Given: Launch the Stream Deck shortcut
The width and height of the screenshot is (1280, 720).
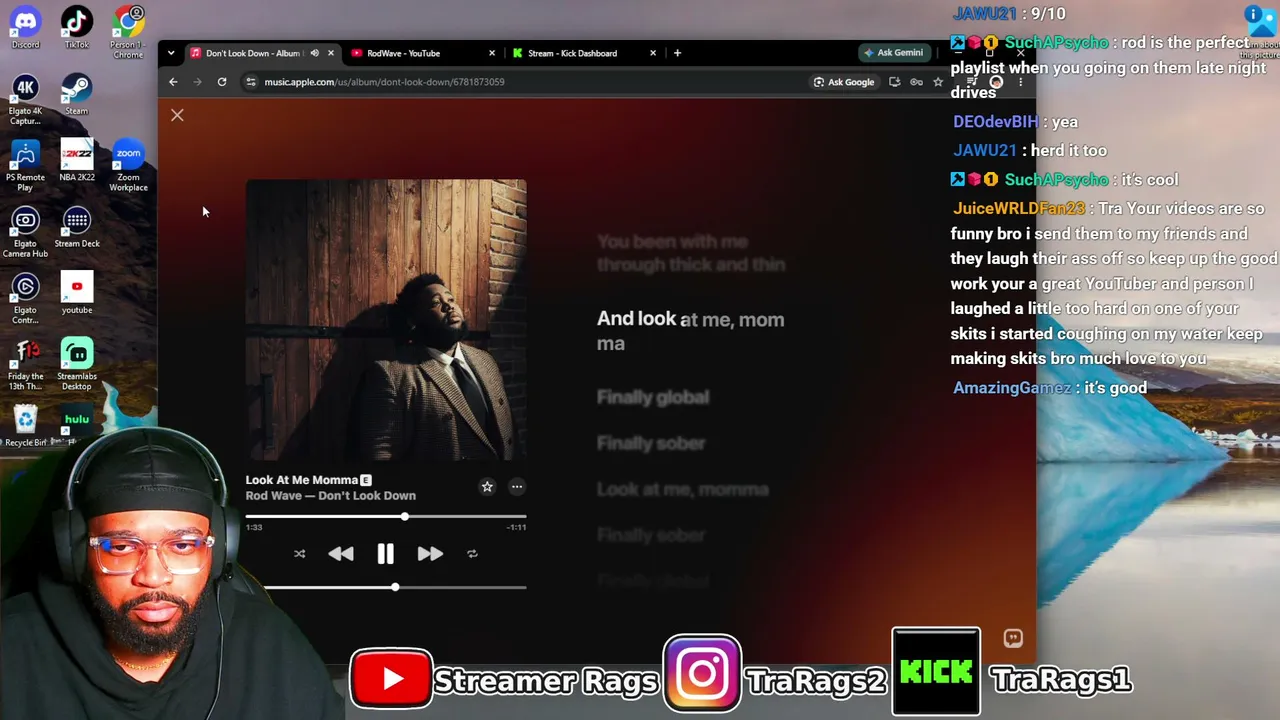Looking at the screenshot, I should (x=77, y=226).
